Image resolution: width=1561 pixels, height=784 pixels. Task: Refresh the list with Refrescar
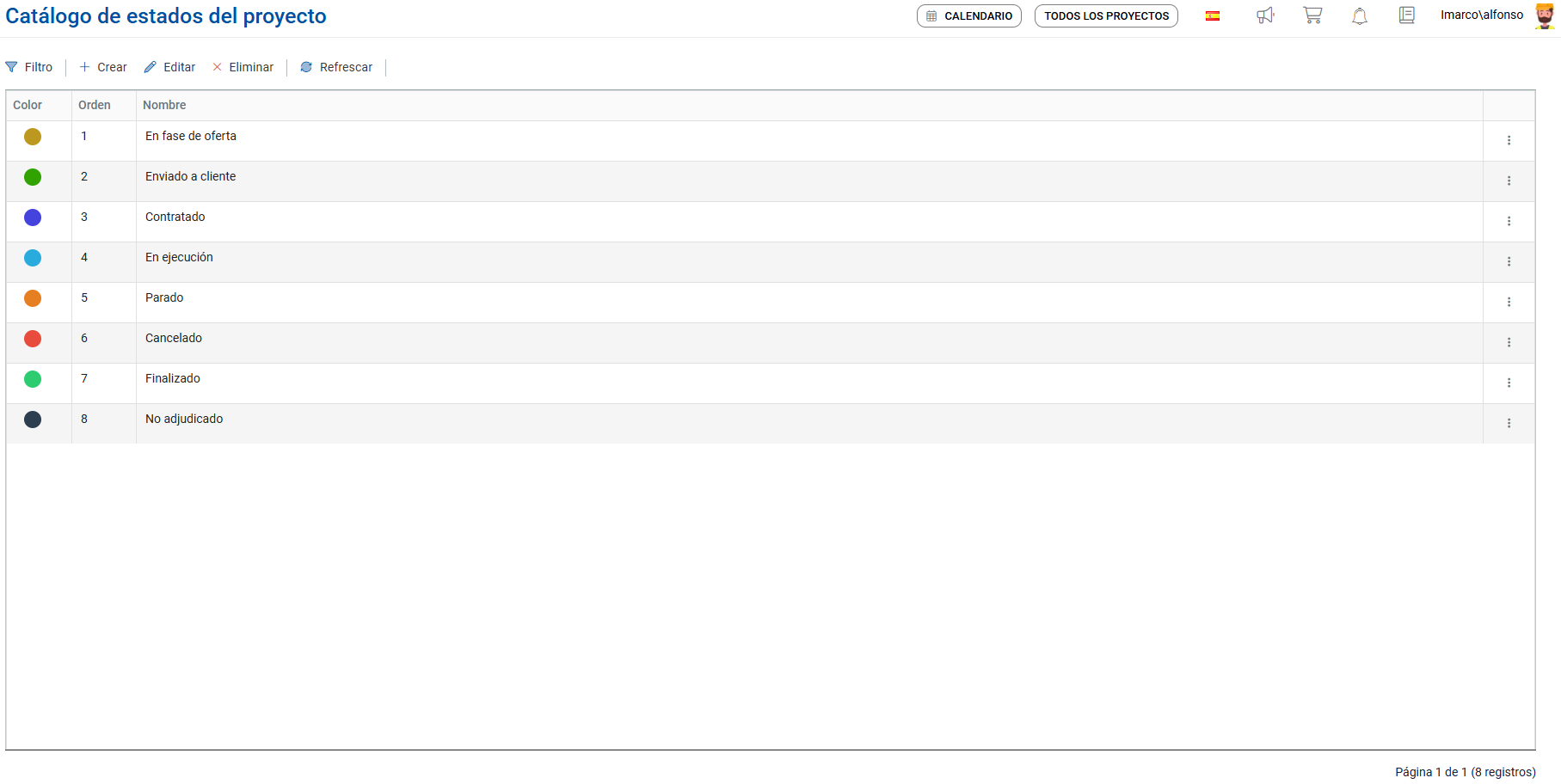click(x=336, y=67)
